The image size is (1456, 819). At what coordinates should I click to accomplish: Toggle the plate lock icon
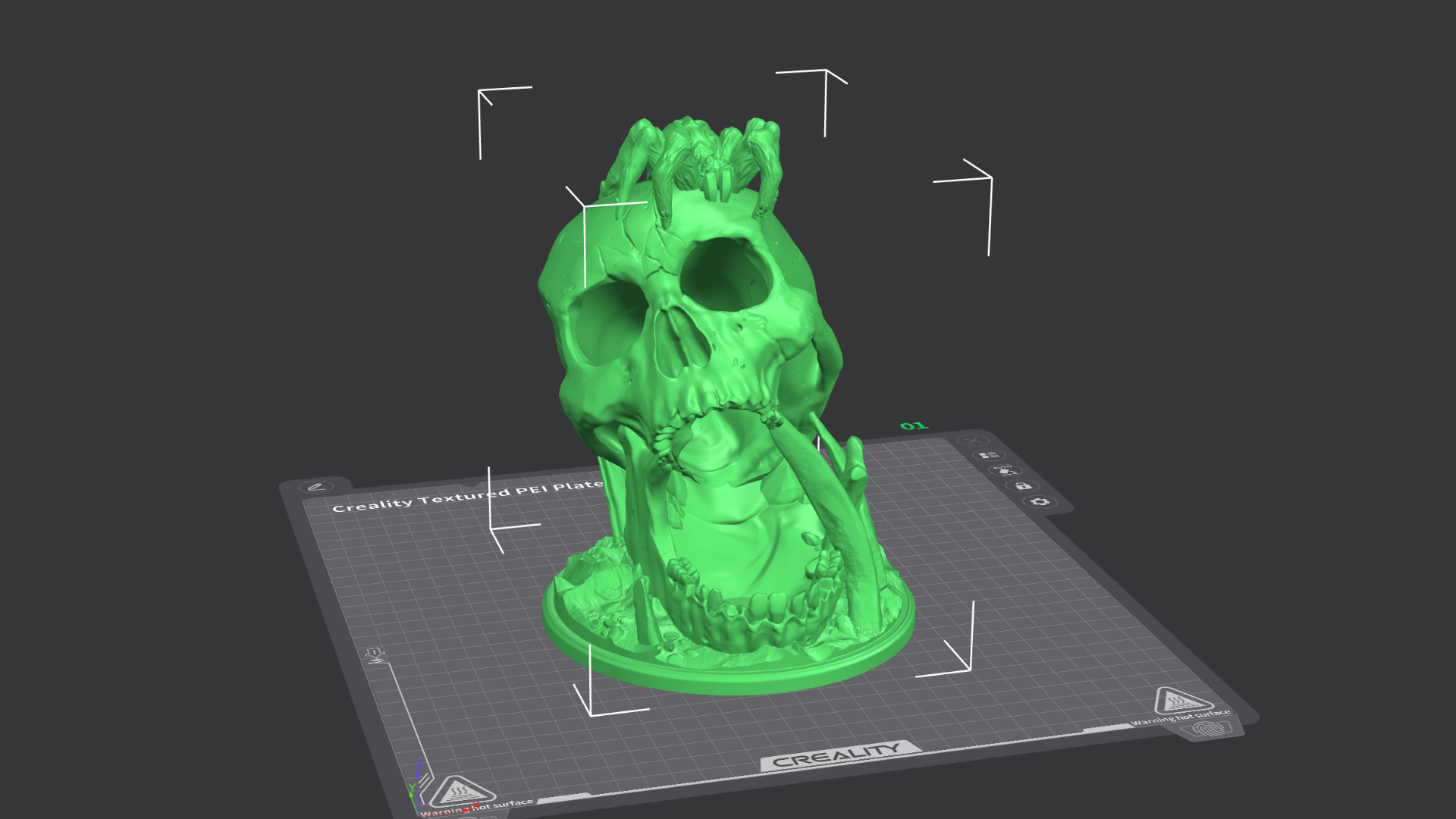1023,486
